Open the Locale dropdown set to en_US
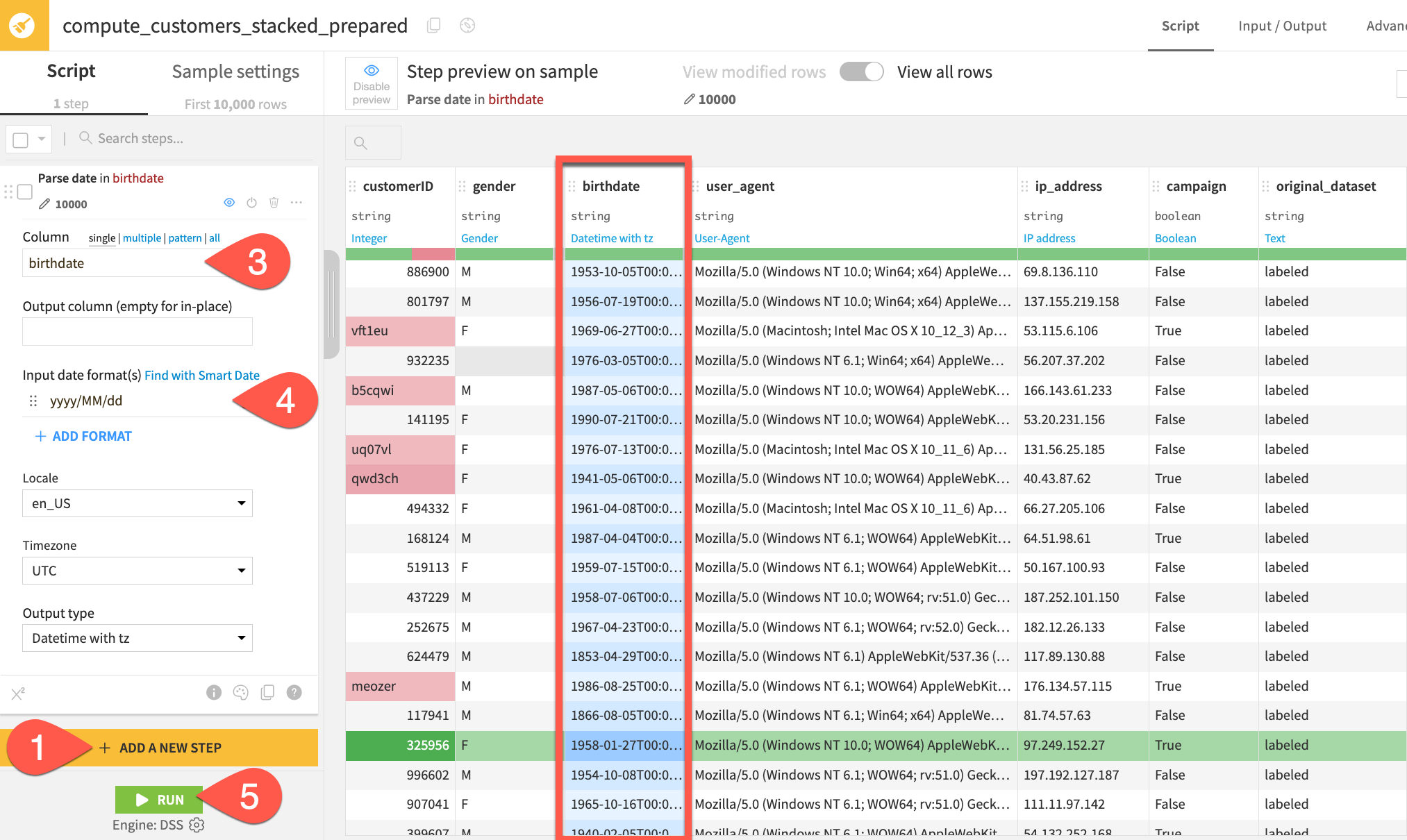1407x840 pixels. [137, 503]
